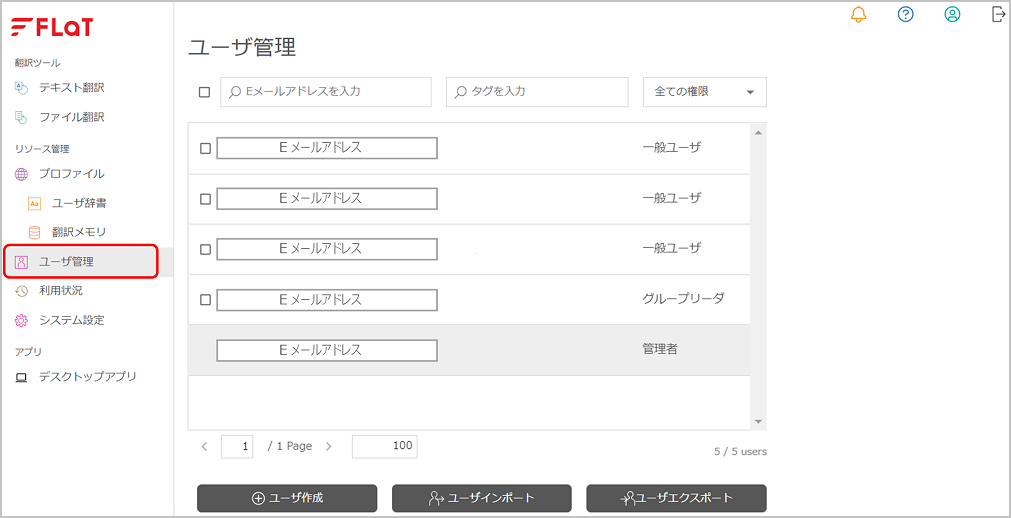Click the user list scrollbar down arrow
The height and width of the screenshot is (518, 1011).
[758, 422]
